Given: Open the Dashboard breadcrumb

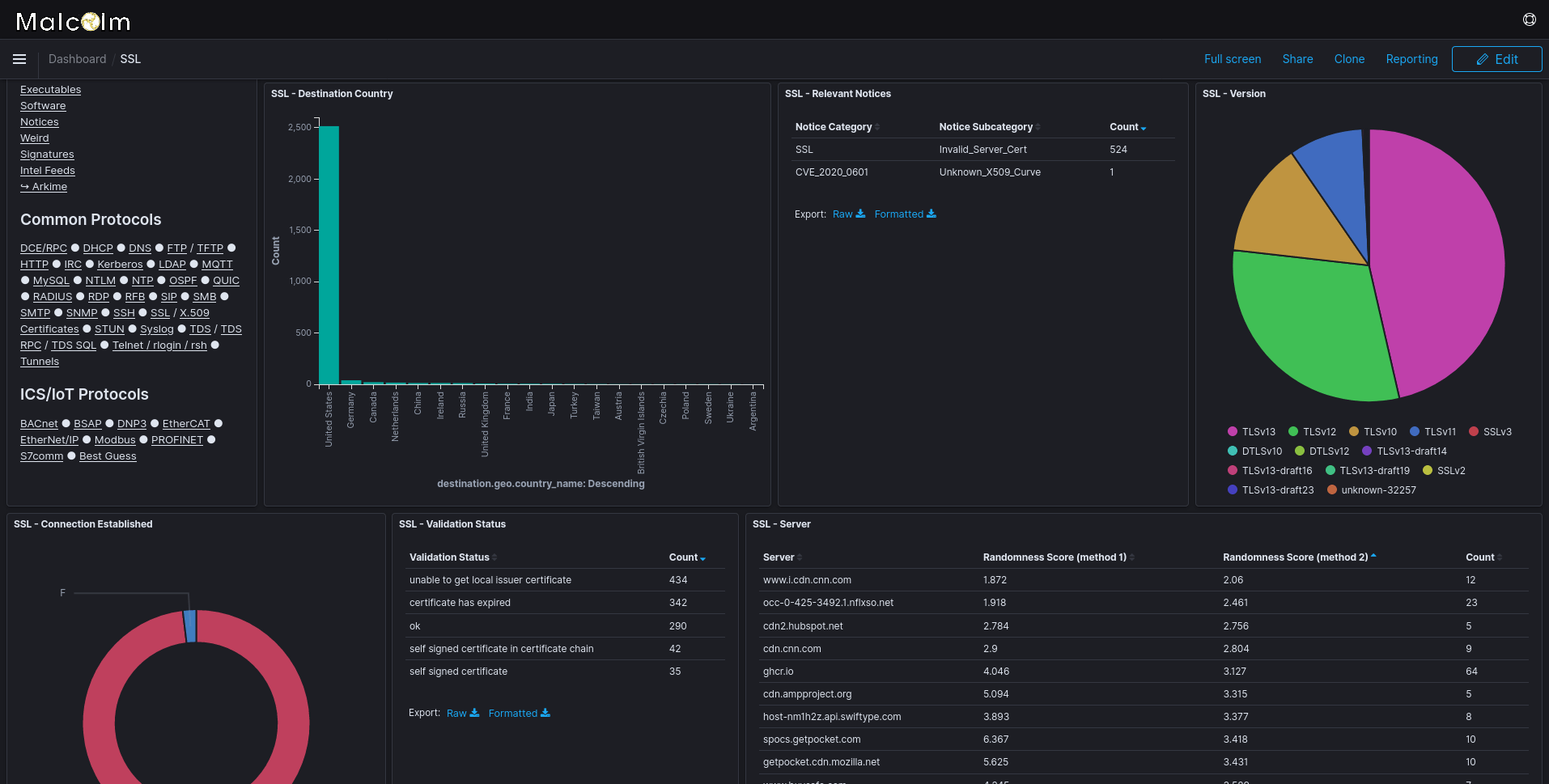Looking at the screenshot, I should pyautogui.click(x=77, y=58).
